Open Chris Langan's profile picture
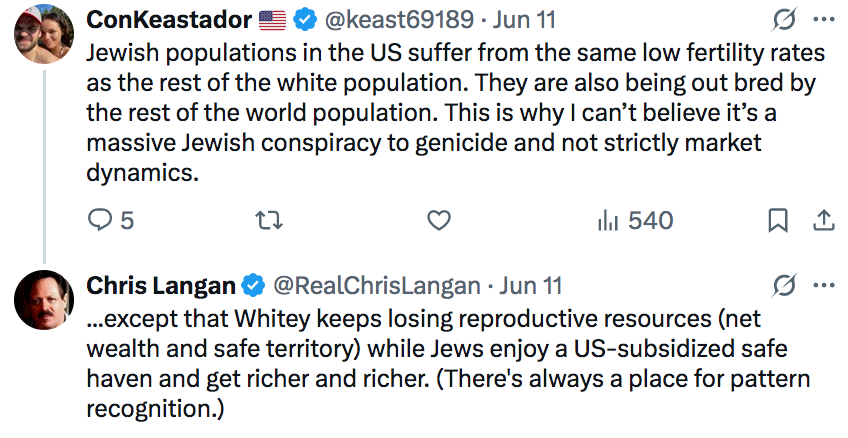Screen dimensions: 848x438 pyautogui.click(x=43, y=300)
